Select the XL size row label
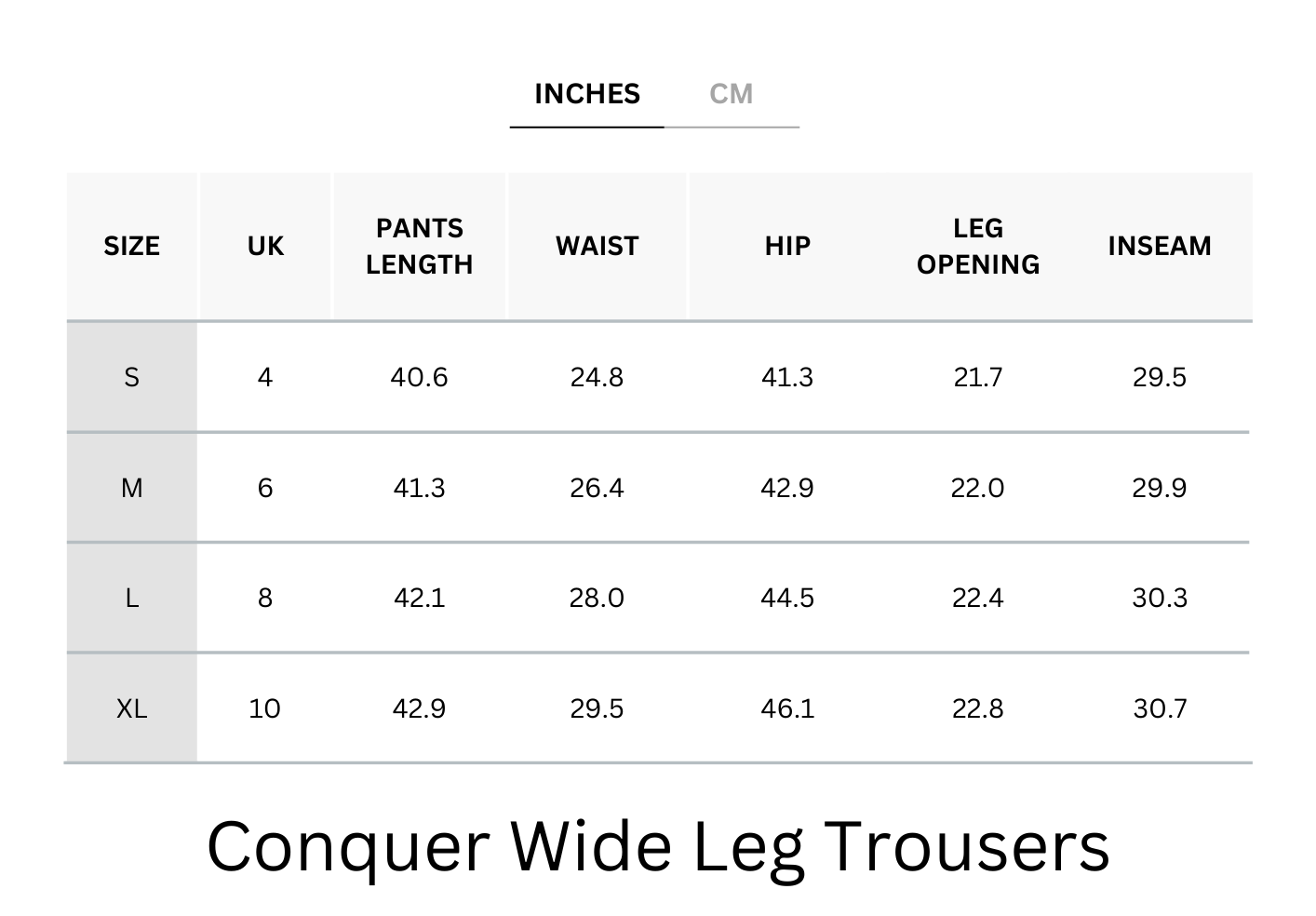The image size is (1316, 916). click(x=131, y=708)
